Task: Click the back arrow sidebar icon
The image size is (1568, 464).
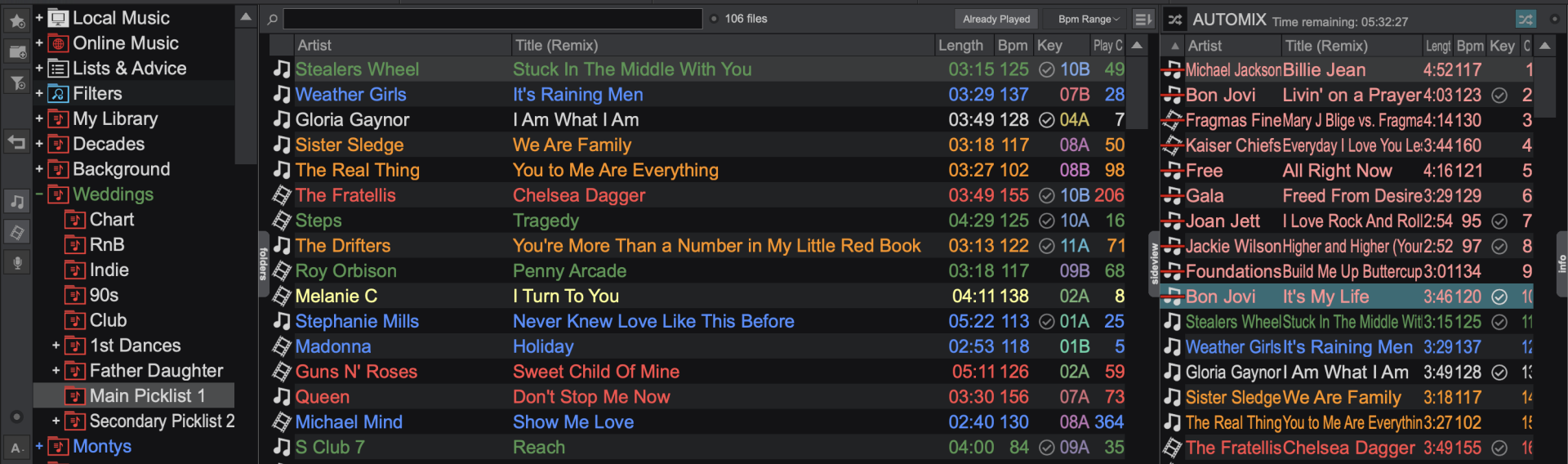Action: (16, 142)
